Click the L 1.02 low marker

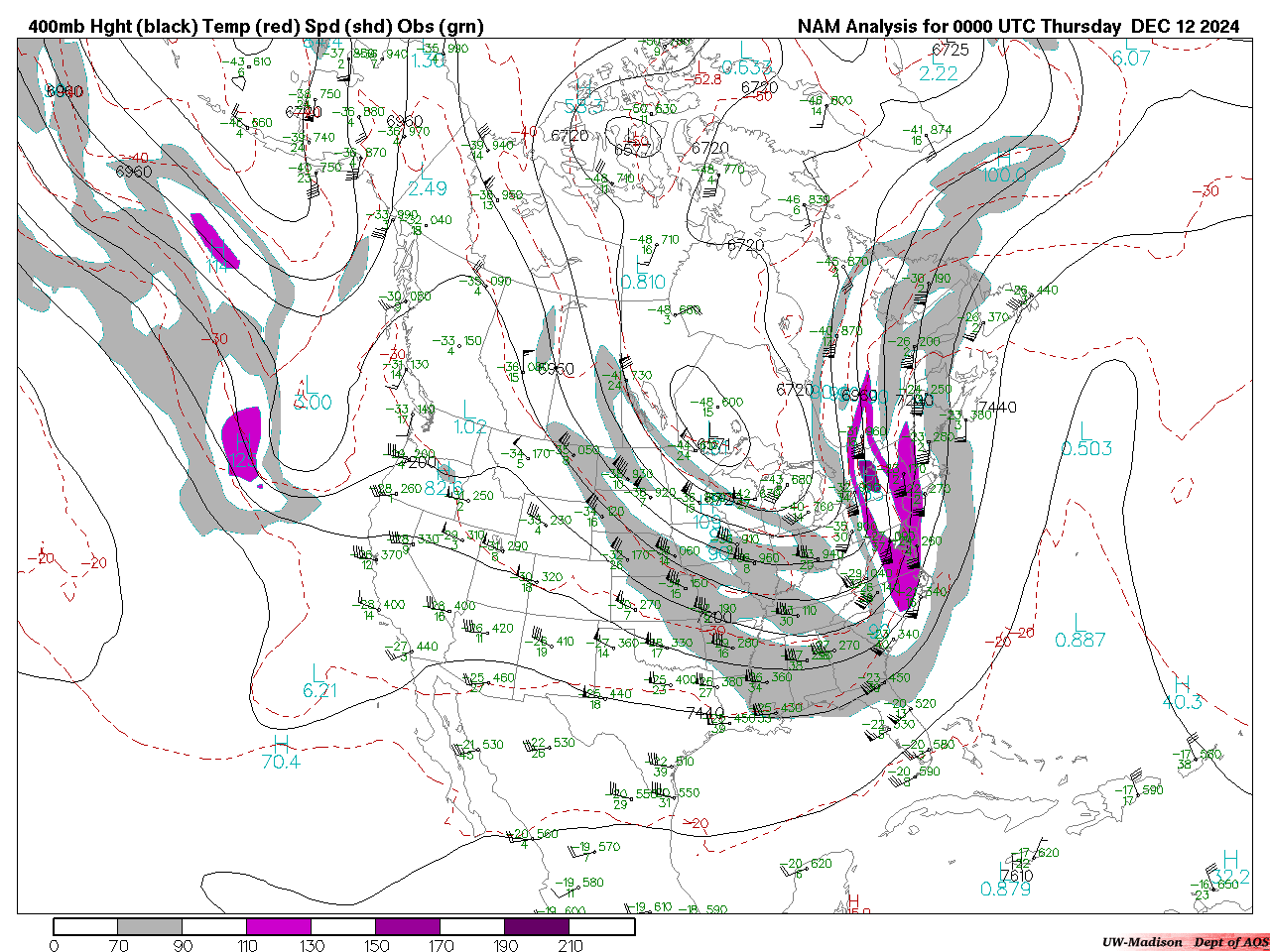point(469,418)
